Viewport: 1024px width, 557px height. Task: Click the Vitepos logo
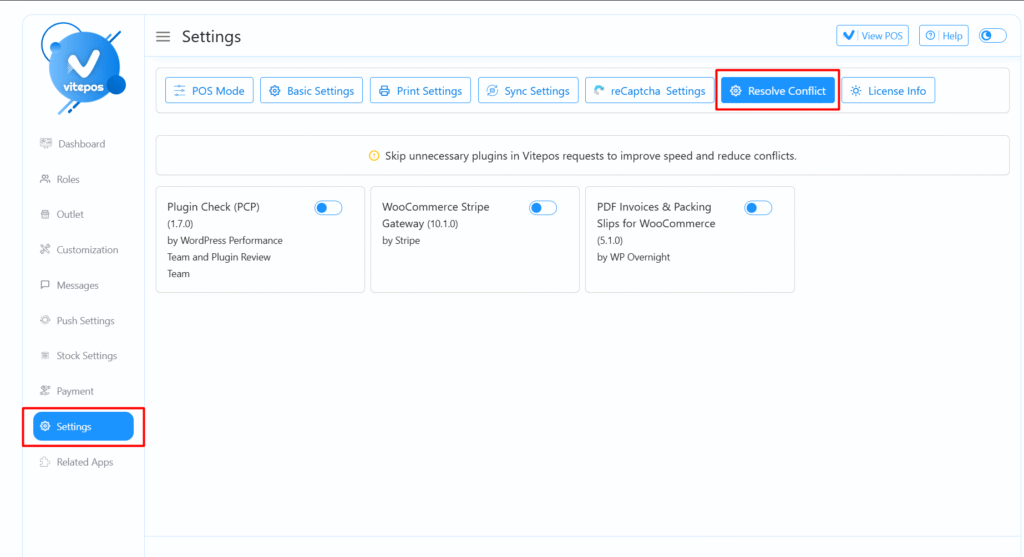[83, 68]
